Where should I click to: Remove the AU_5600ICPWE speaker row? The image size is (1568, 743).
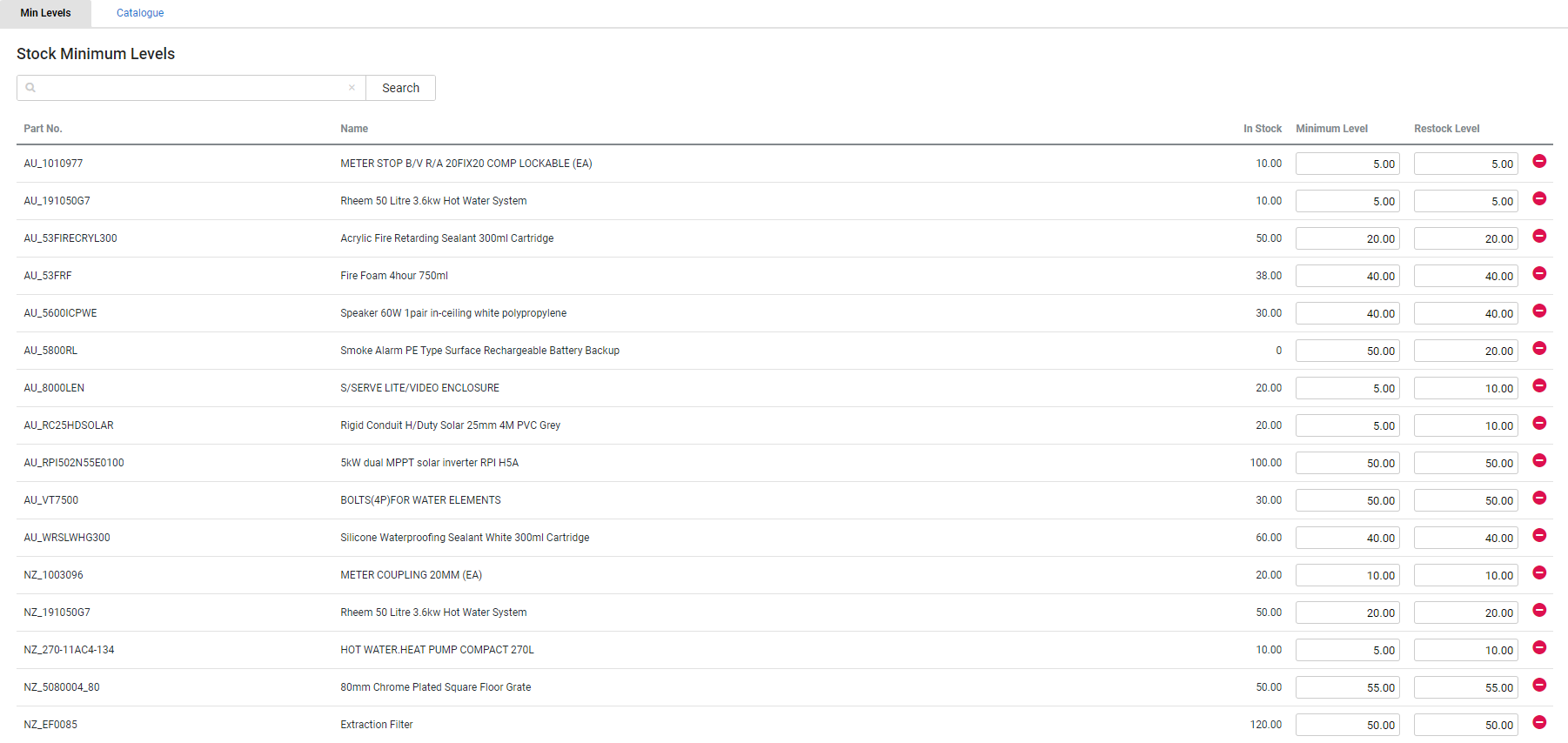pos(1539,311)
